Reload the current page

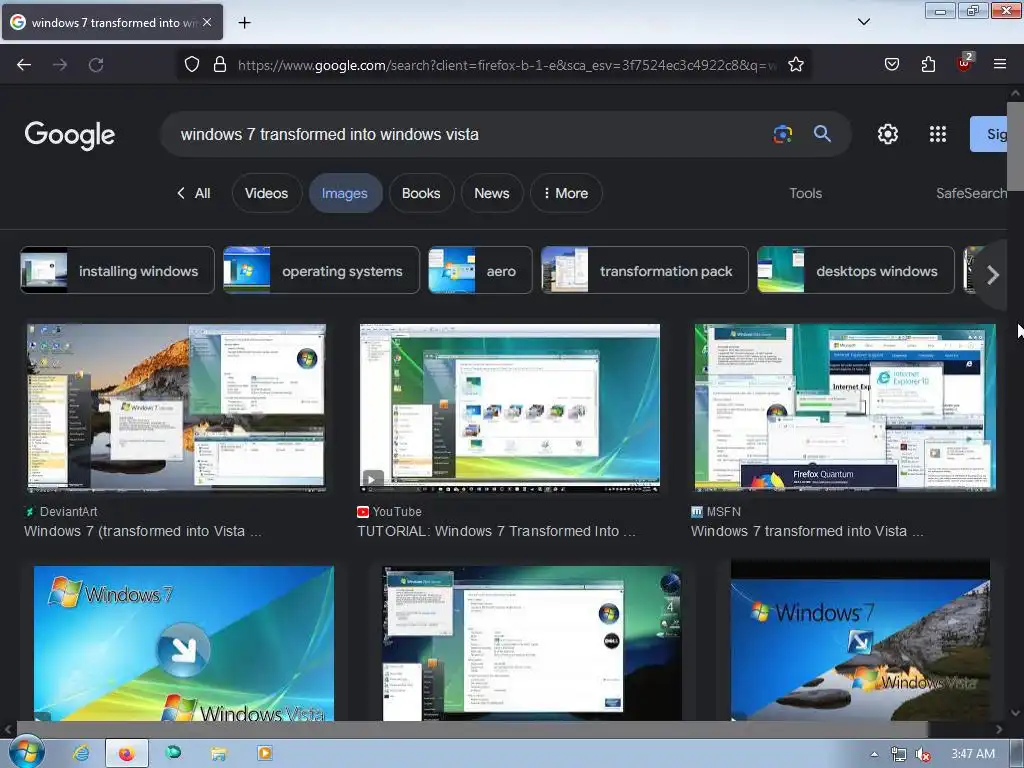pyautogui.click(x=96, y=65)
